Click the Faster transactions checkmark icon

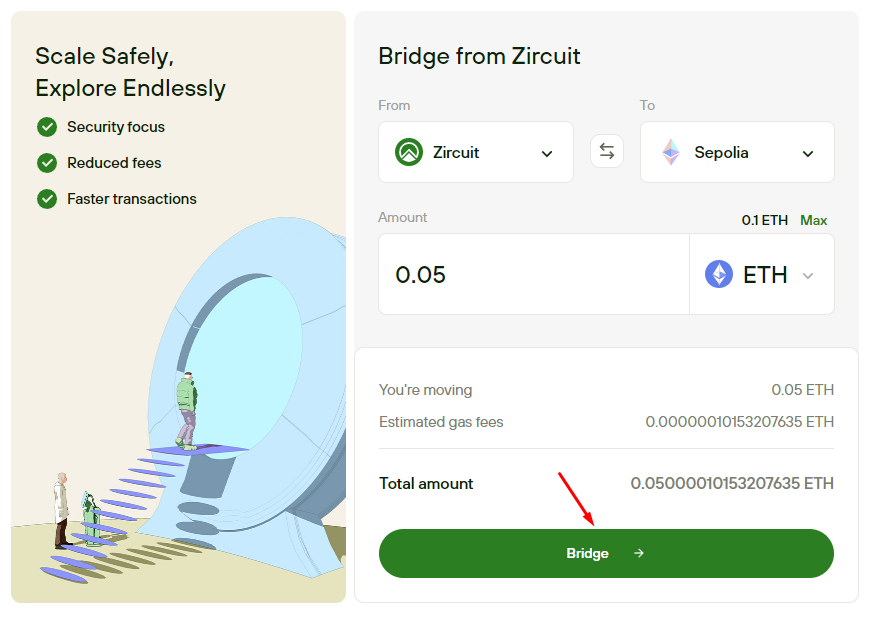pyautogui.click(x=47, y=199)
